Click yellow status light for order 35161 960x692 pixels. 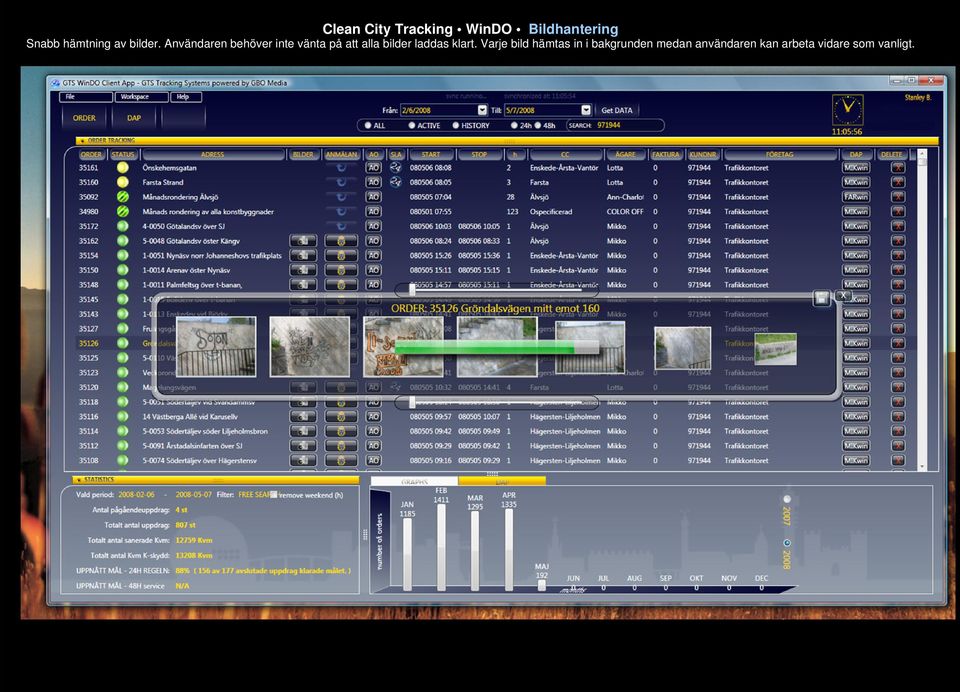(122, 167)
